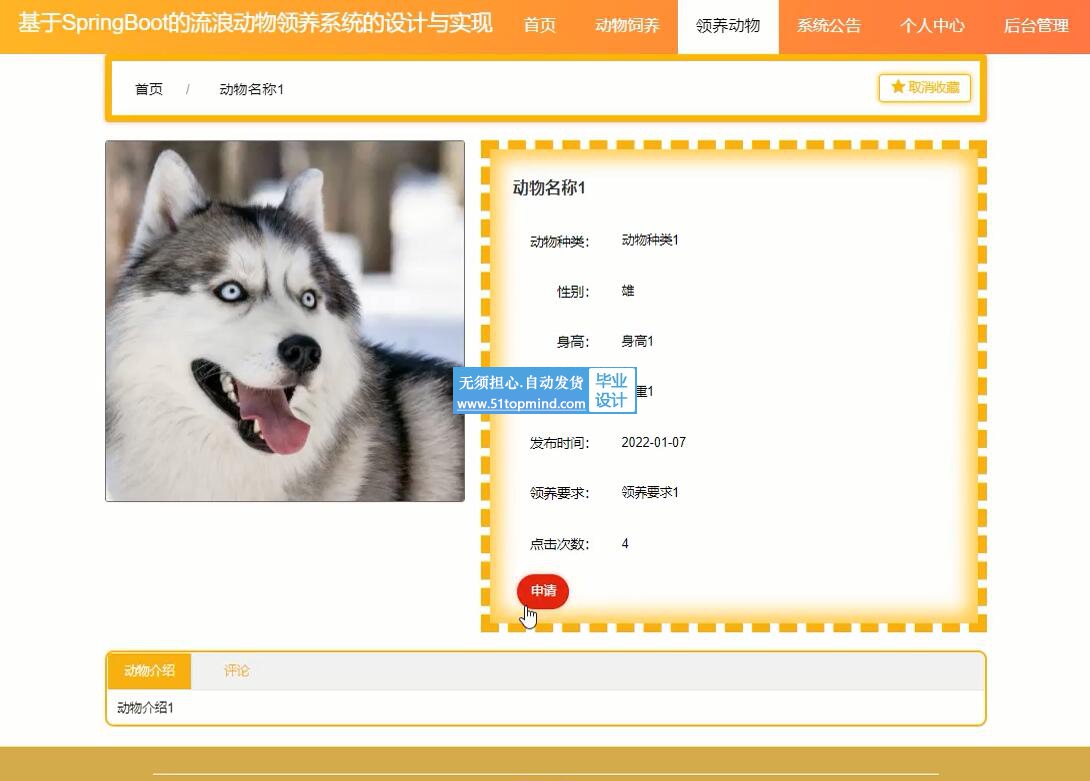Switch to the 动物介绍 tab
The image size is (1090, 781).
(x=149, y=670)
